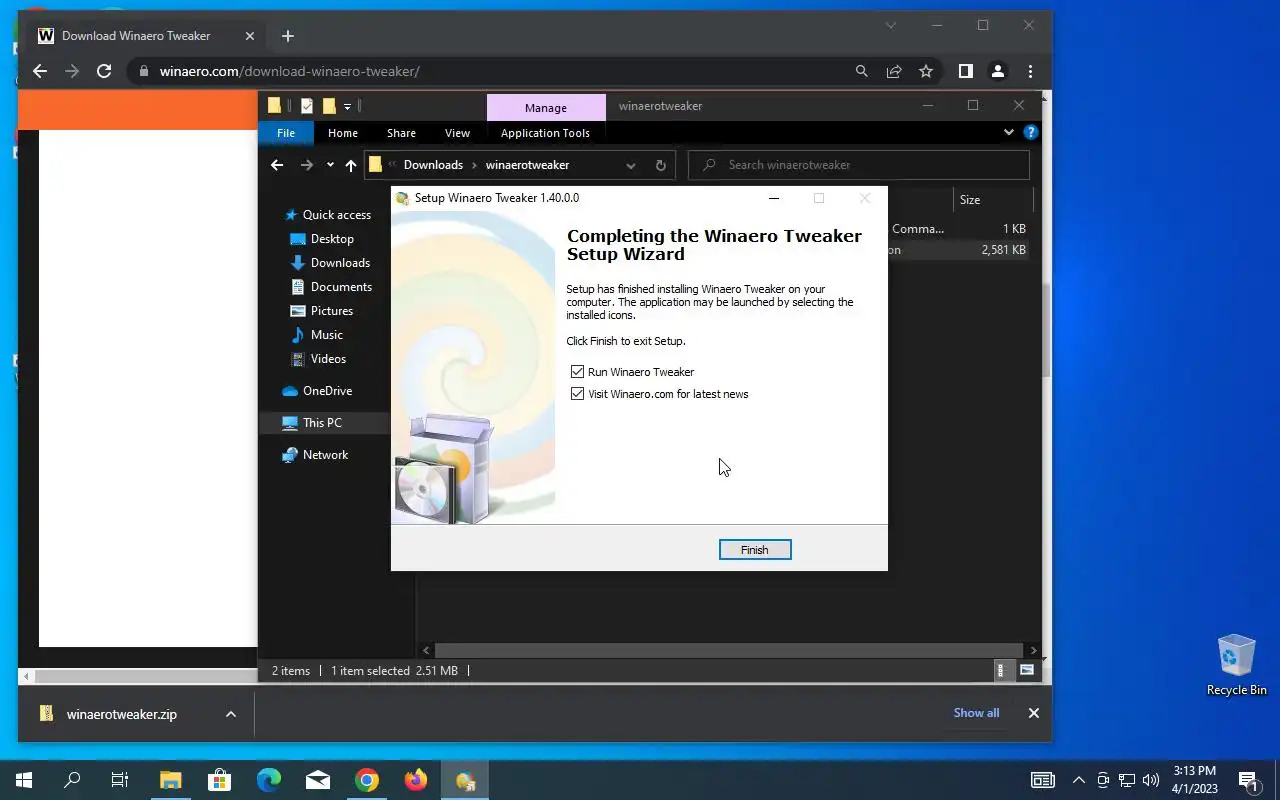Open Microsoft Store from taskbar
1280x800 pixels.
(x=219, y=780)
